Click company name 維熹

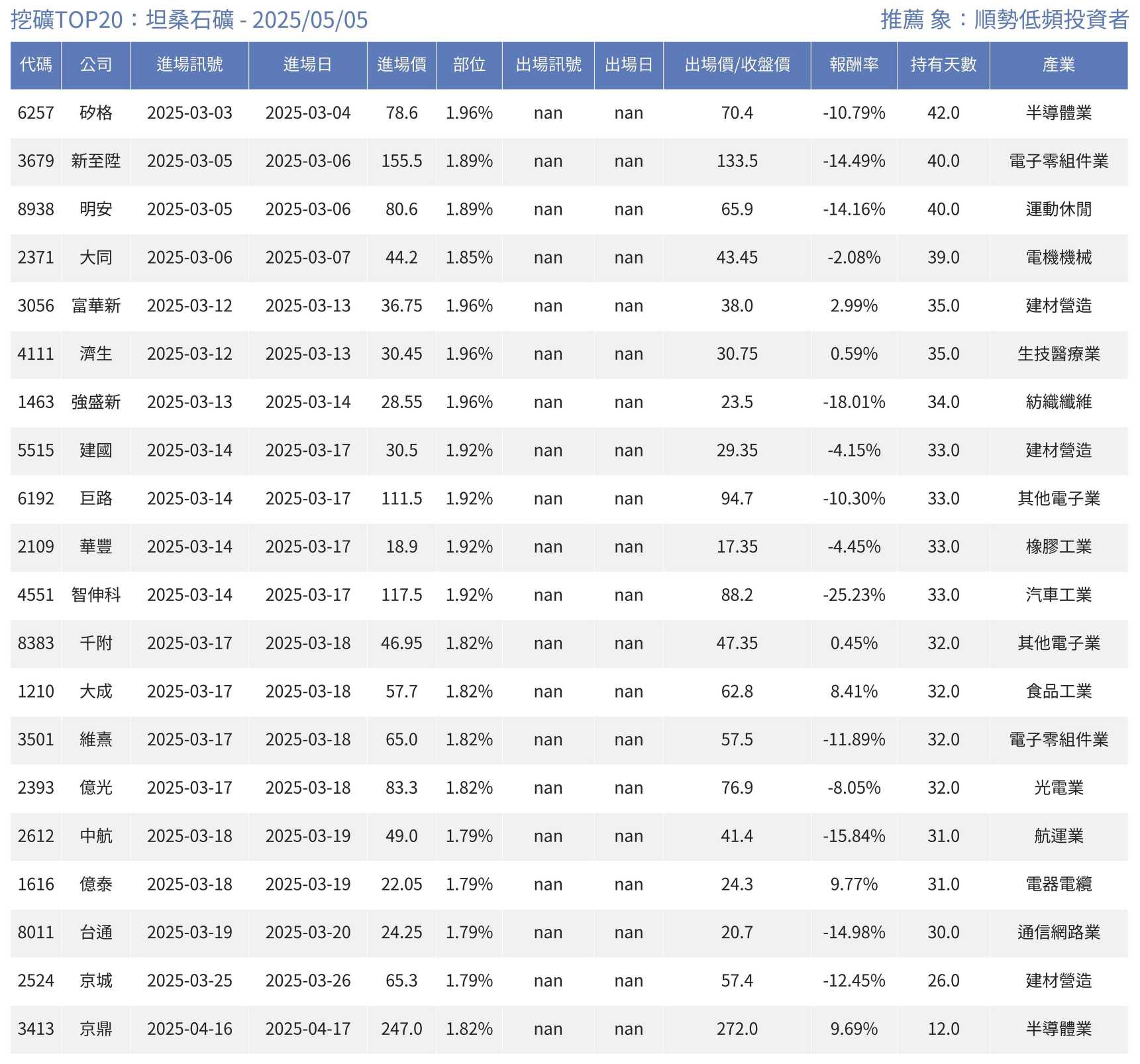[x=96, y=741]
